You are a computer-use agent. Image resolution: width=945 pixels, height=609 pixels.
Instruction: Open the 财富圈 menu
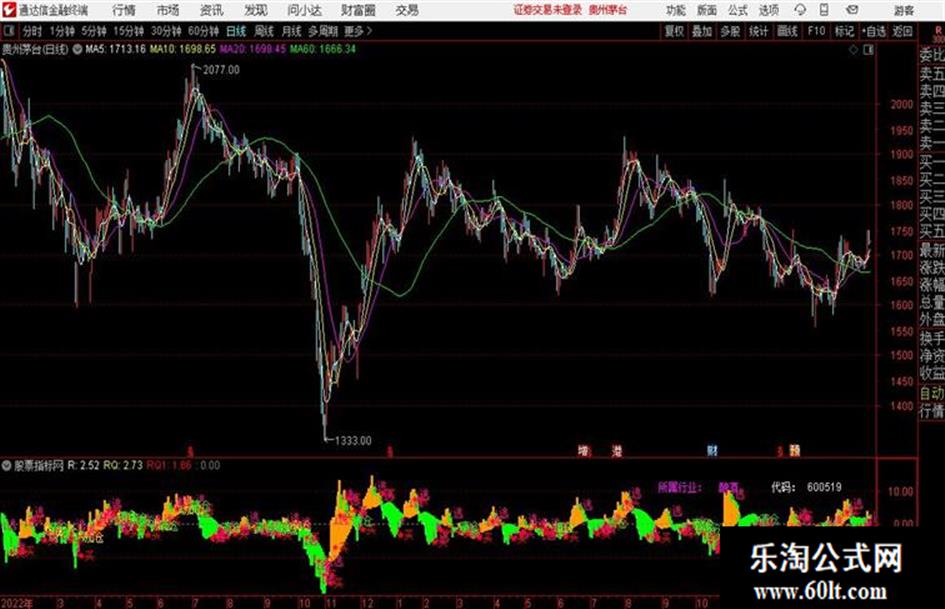[x=358, y=10]
